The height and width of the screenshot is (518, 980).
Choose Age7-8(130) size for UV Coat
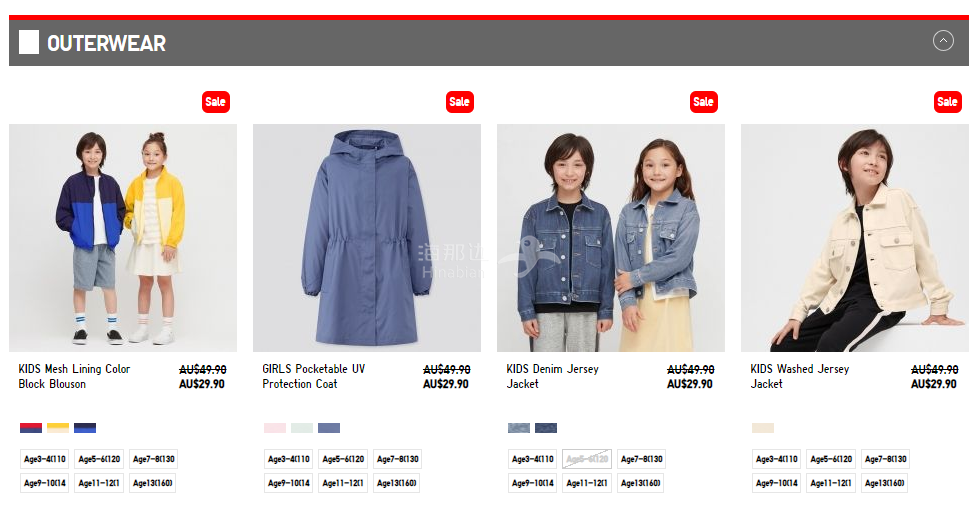398,459
